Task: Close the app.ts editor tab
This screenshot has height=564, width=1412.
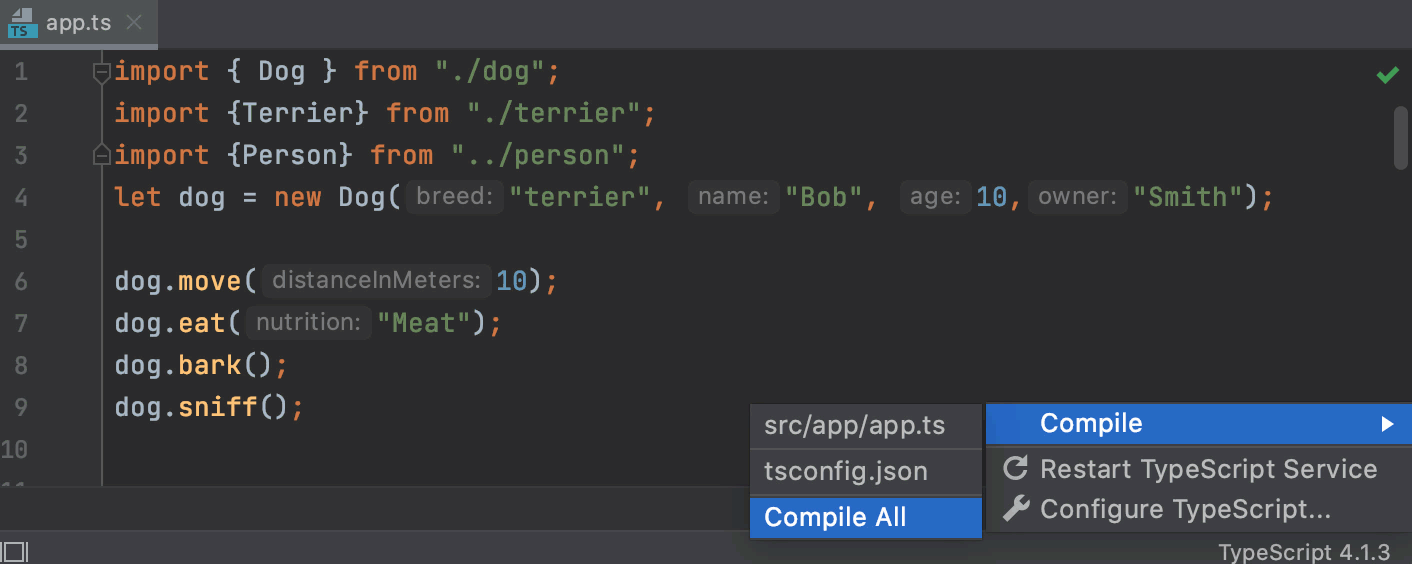Action: [135, 23]
